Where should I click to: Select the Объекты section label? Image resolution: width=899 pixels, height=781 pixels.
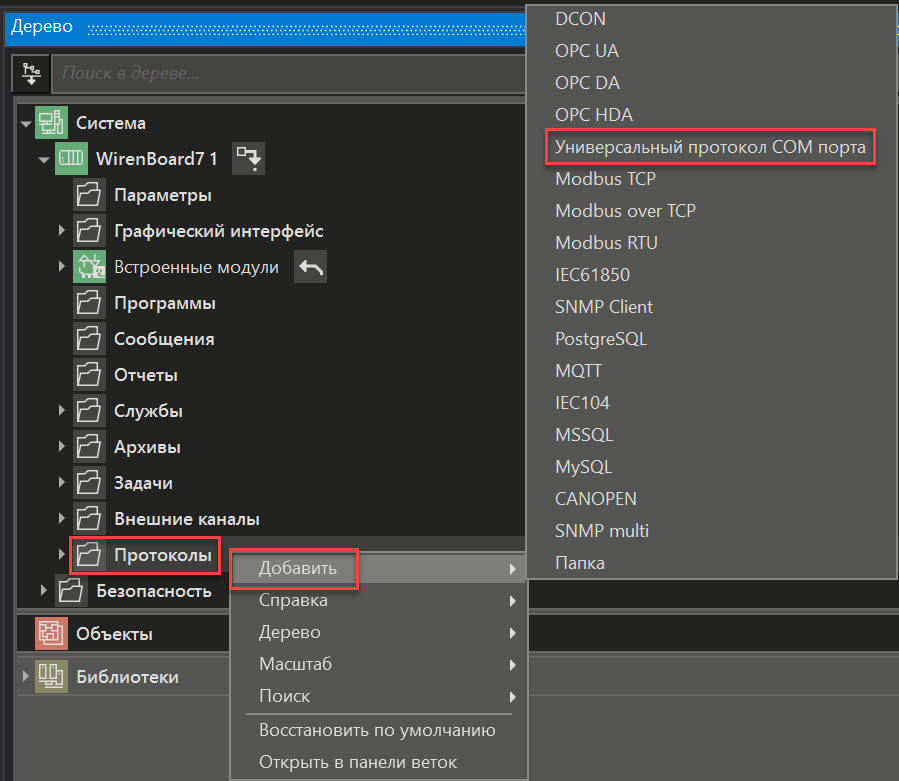pos(114,634)
